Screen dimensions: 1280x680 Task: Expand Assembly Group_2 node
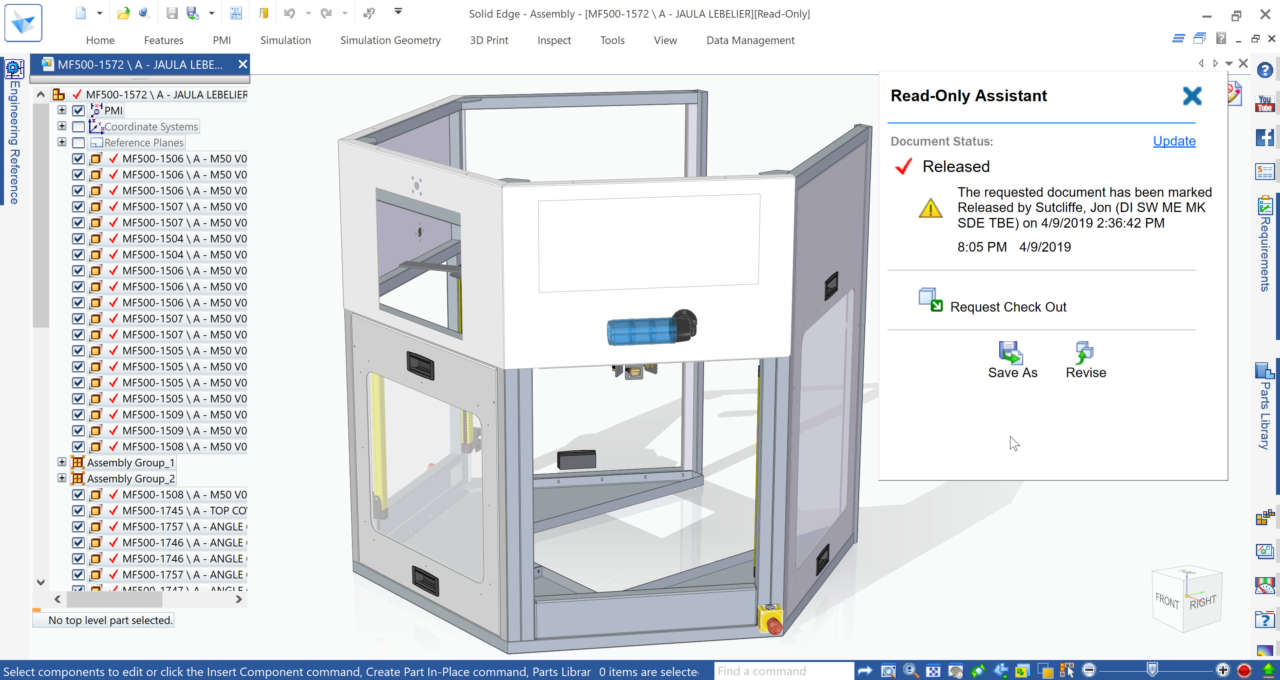62,479
